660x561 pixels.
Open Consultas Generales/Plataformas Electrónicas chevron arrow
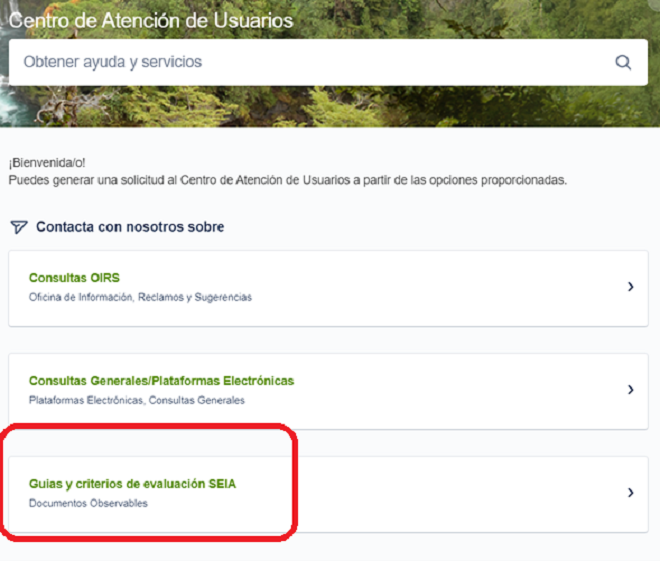pos(630,390)
